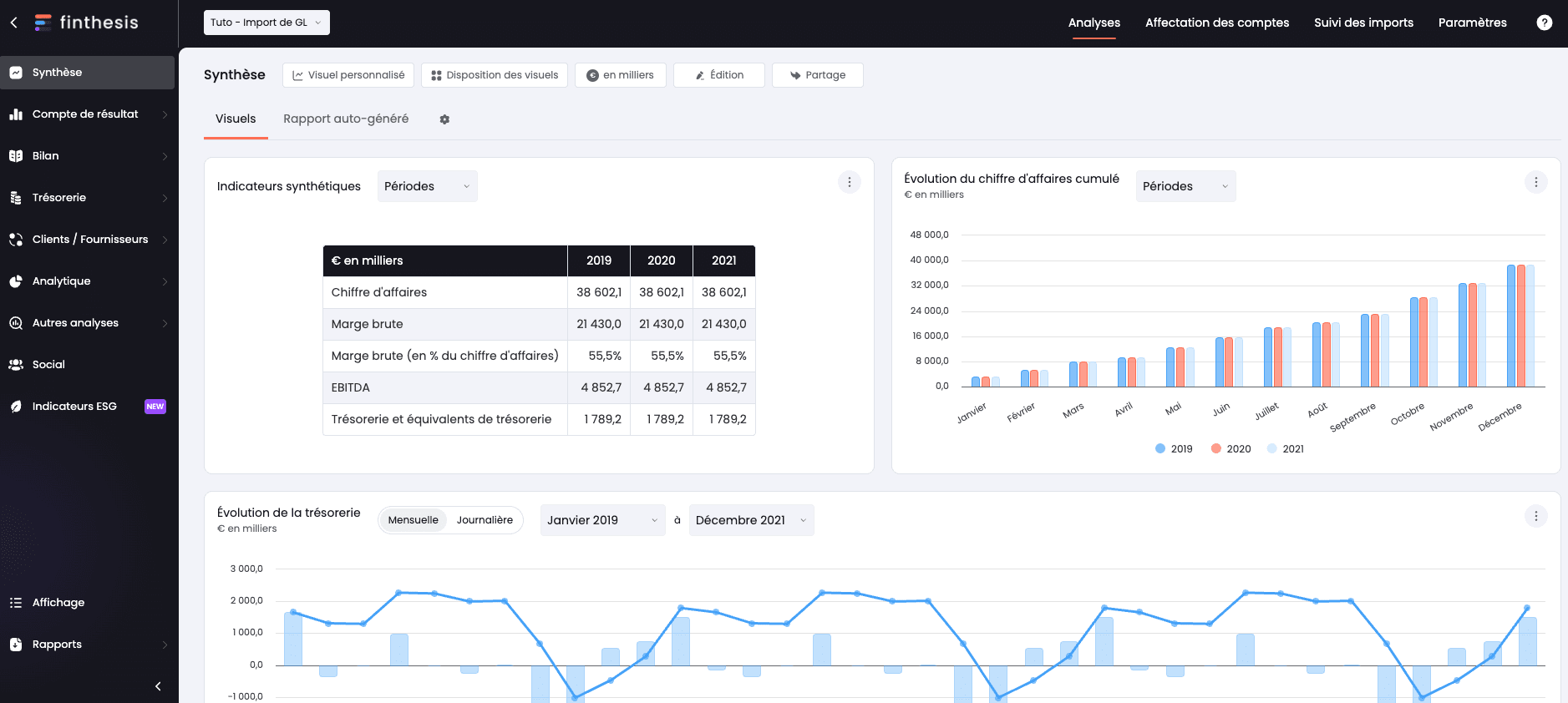Open the Tuto - Import de GL dropdown
1568x703 pixels.
[x=266, y=23]
